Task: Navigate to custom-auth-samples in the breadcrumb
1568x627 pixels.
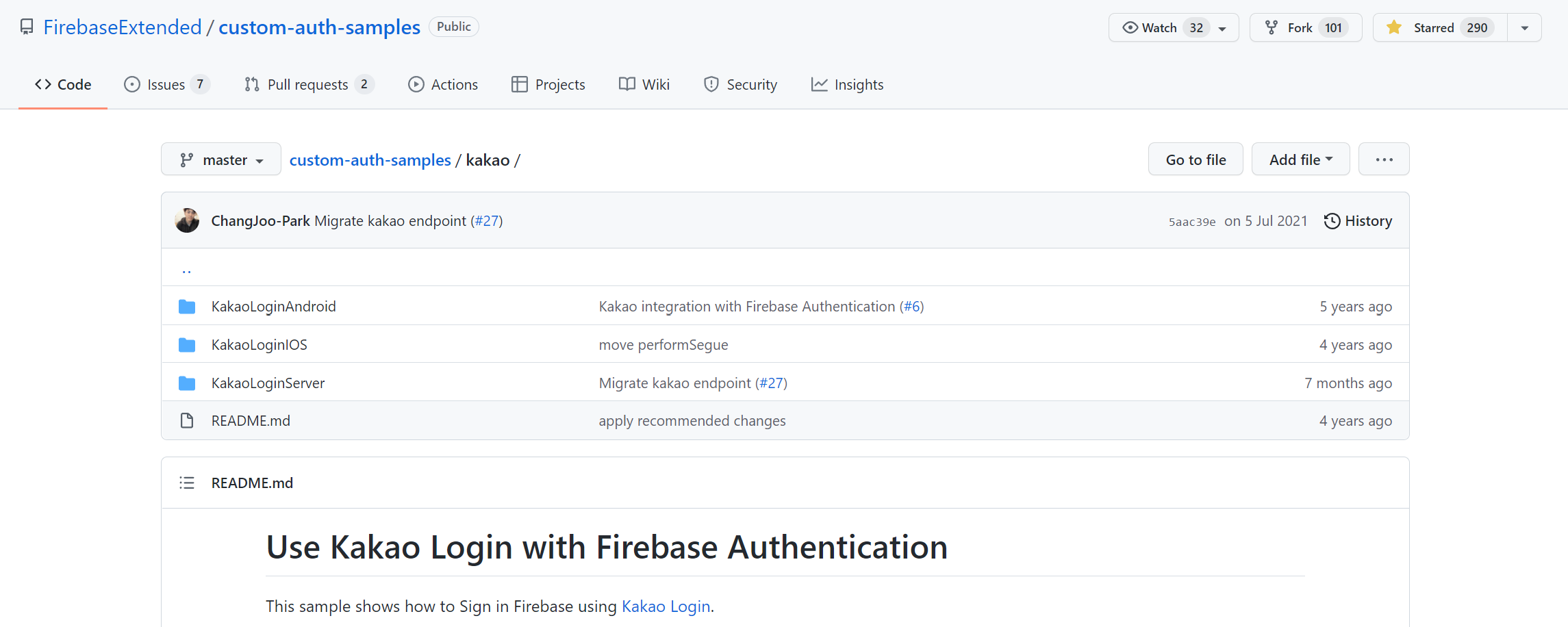Action: tap(370, 160)
